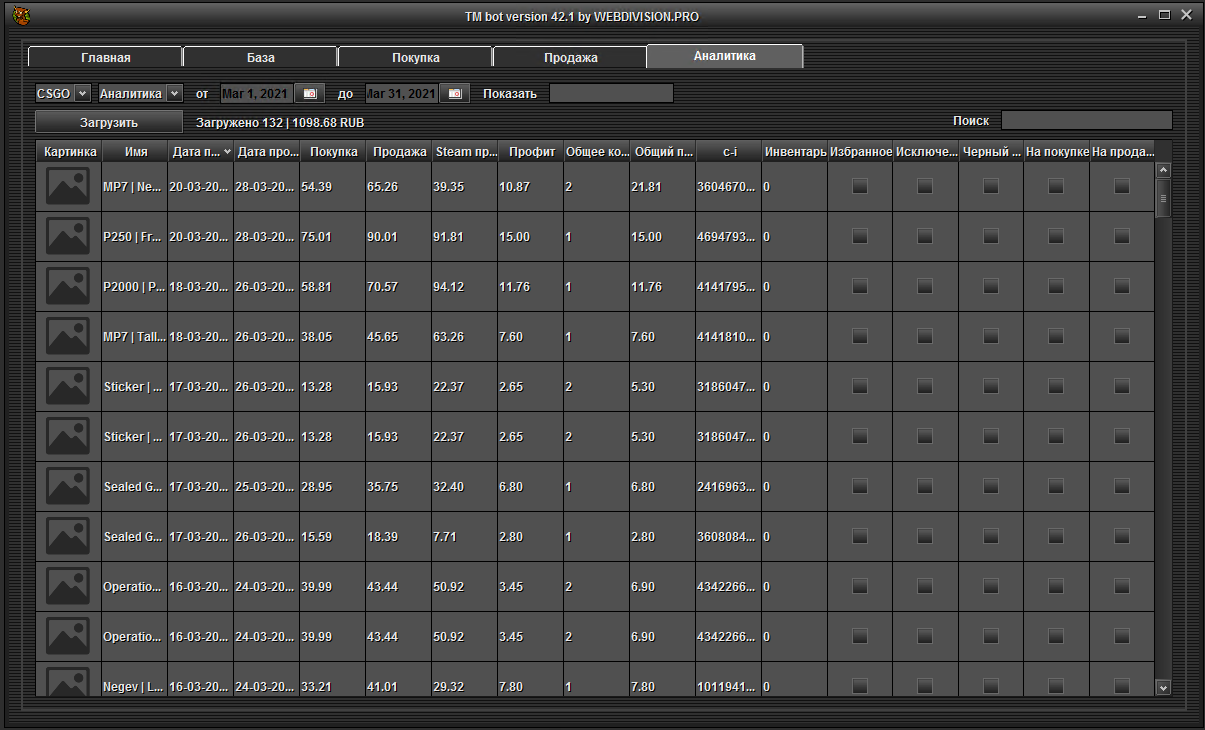Focus the Поиск search field
This screenshot has height=730, width=1205.
1086,120
